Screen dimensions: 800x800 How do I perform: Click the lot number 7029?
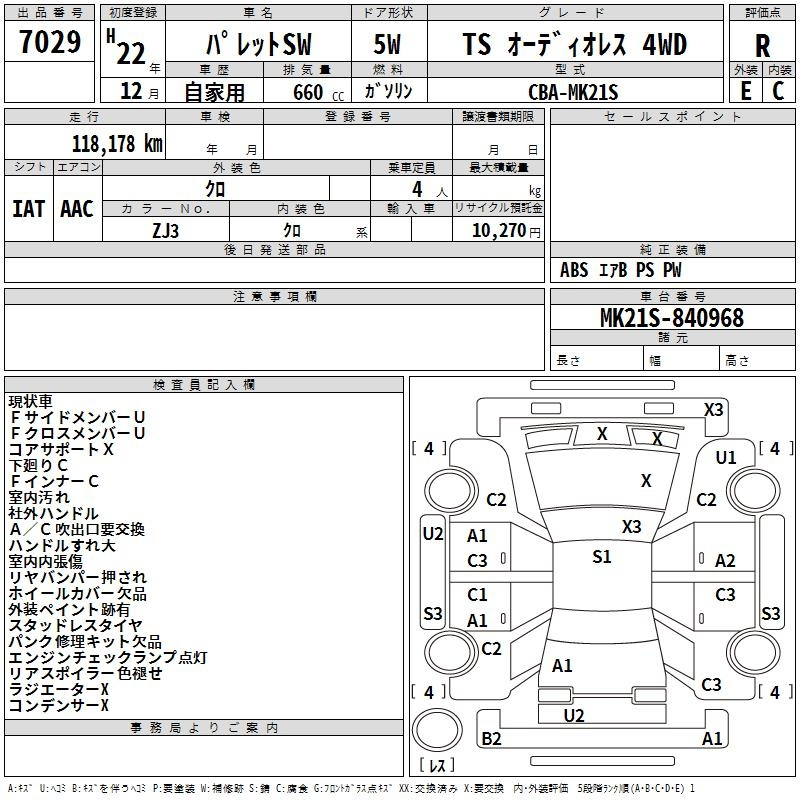tap(50, 43)
